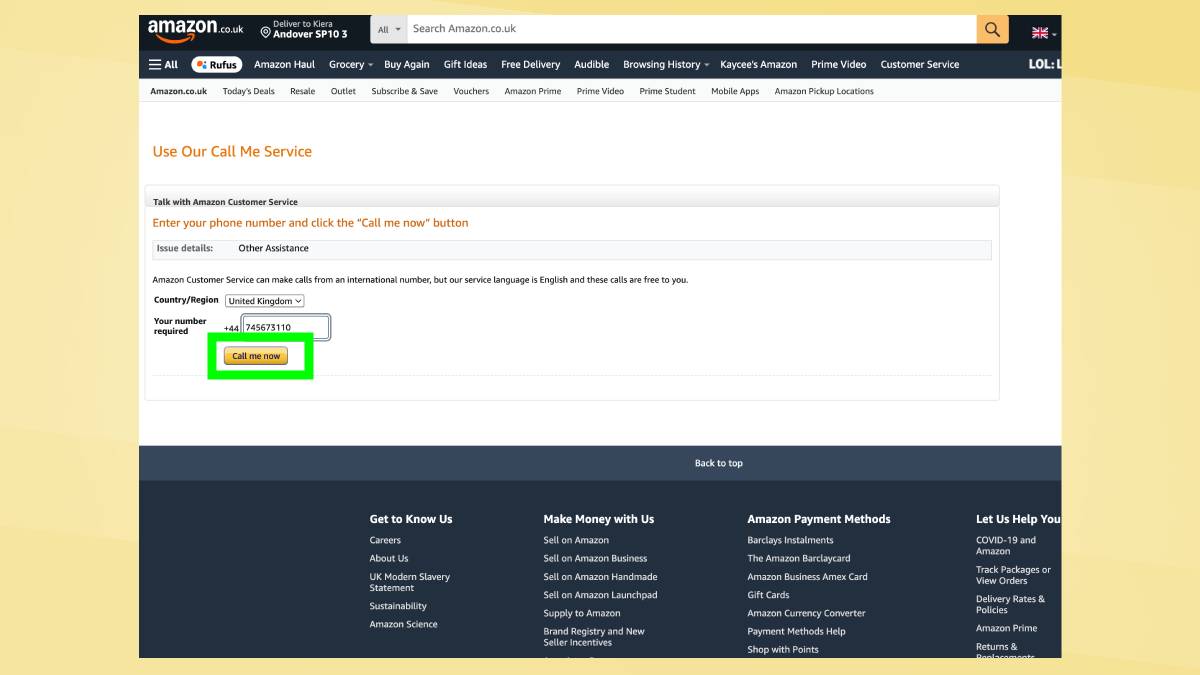Click the search magnifying glass icon

pyautogui.click(x=991, y=29)
